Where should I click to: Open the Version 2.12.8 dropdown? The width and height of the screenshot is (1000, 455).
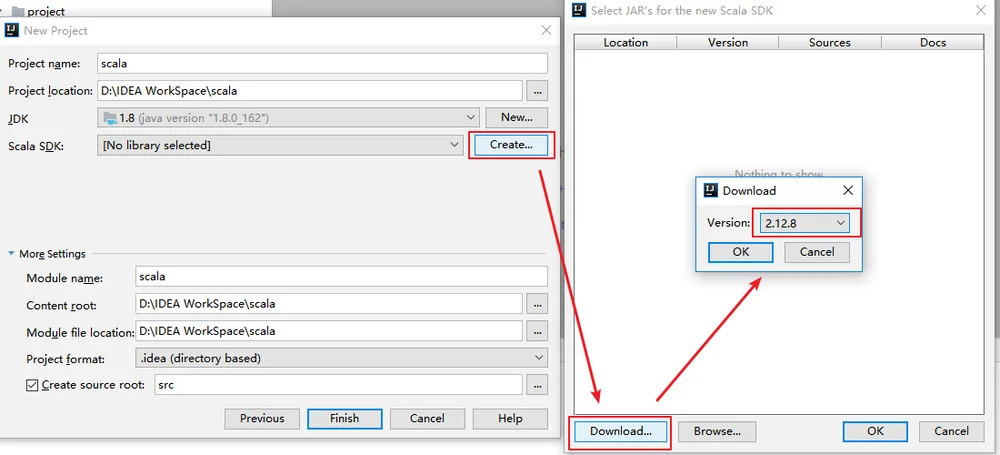coord(804,223)
